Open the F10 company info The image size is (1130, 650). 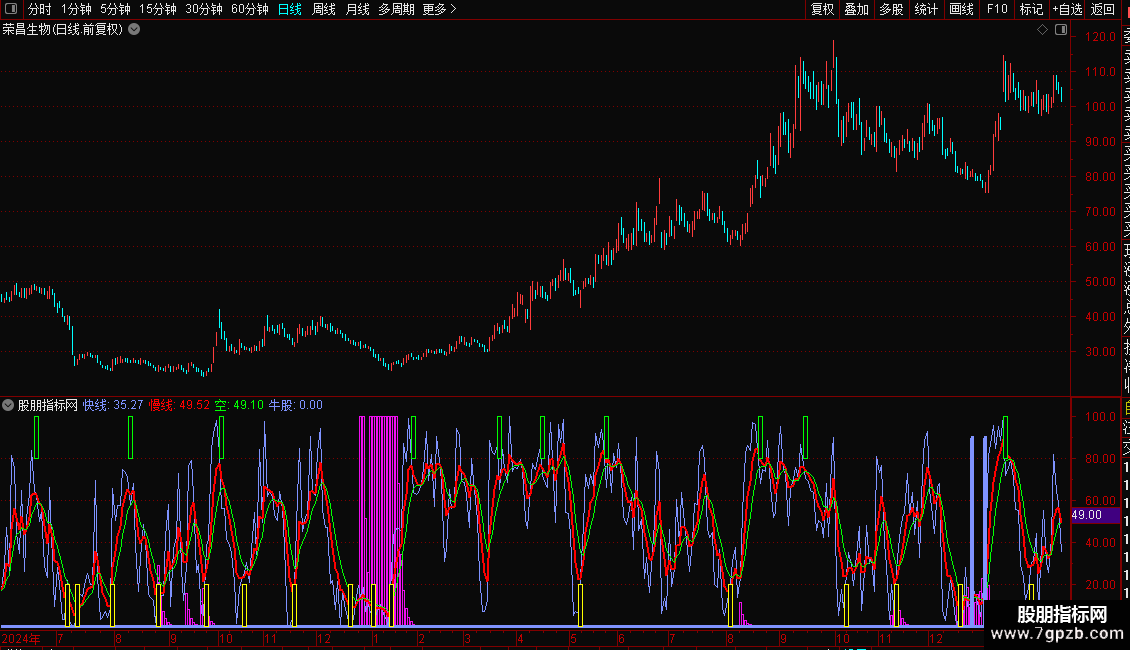pyautogui.click(x=997, y=9)
